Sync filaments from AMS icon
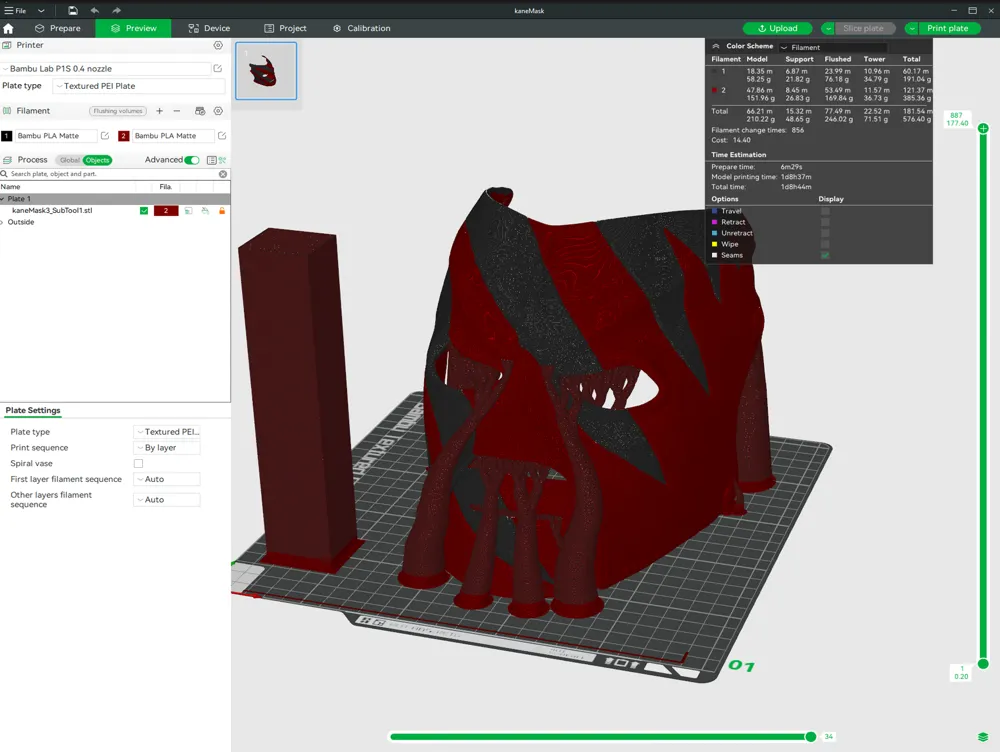 point(200,111)
